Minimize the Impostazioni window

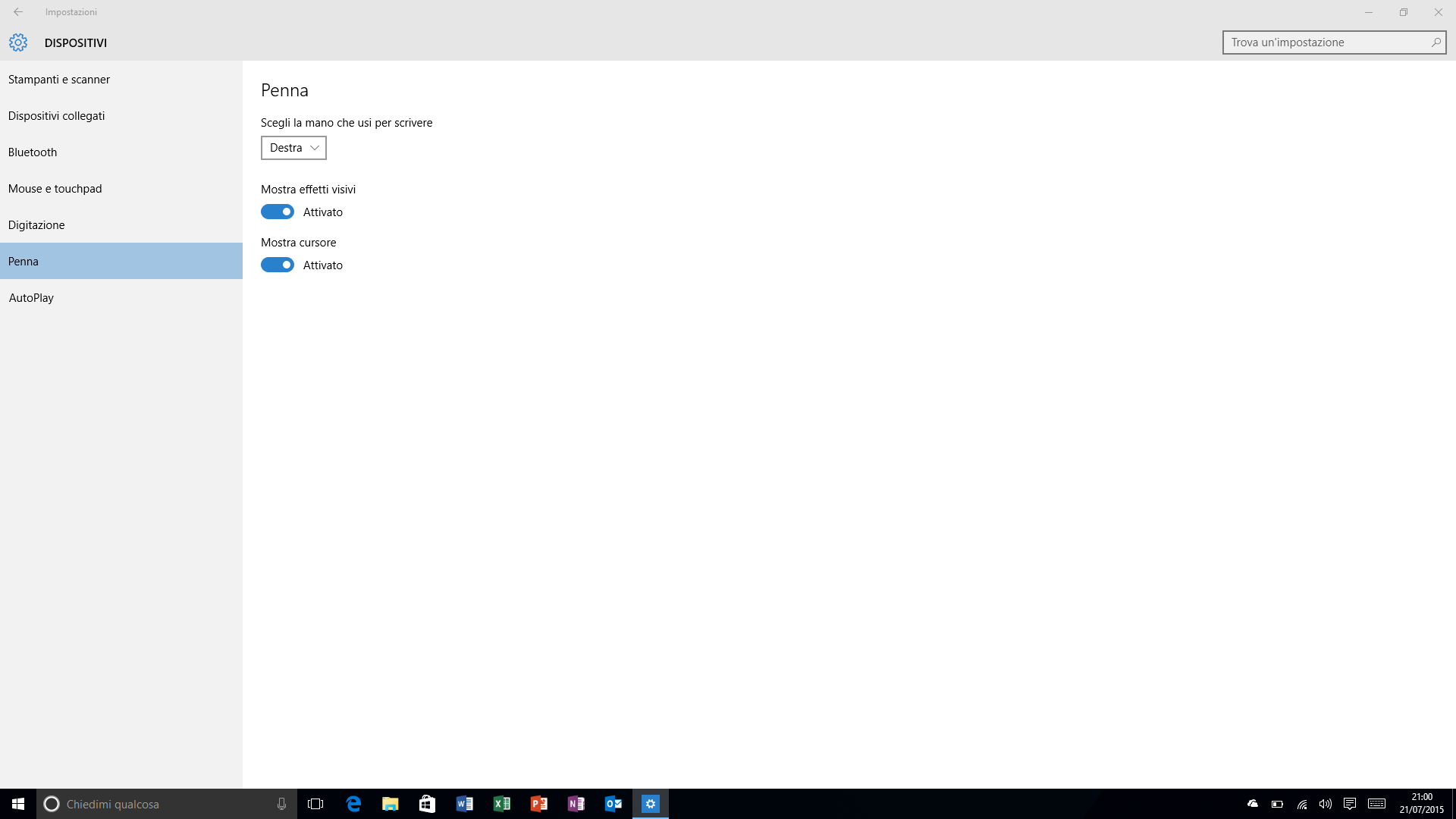[1369, 12]
